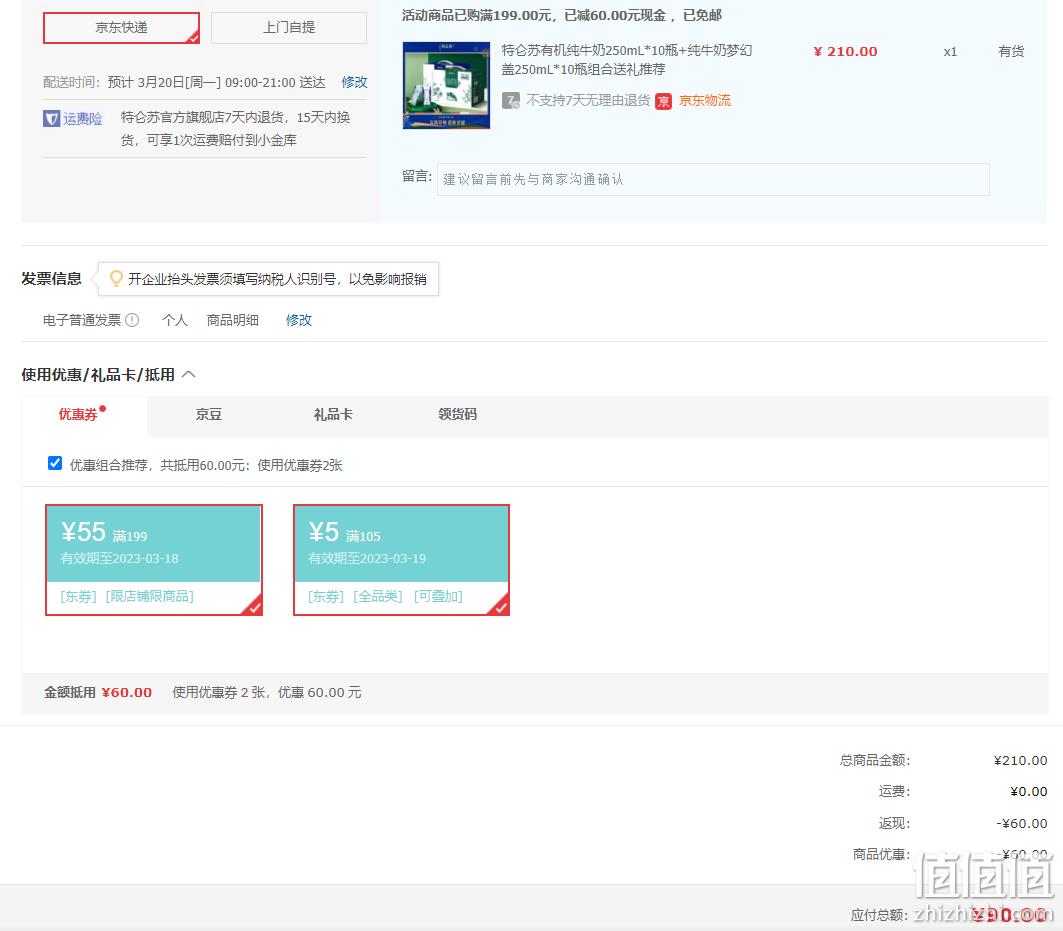Click 修改 to edit invoice info
Image resolution: width=1063 pixels, height=931 pixels.
(x=298, y=320)
